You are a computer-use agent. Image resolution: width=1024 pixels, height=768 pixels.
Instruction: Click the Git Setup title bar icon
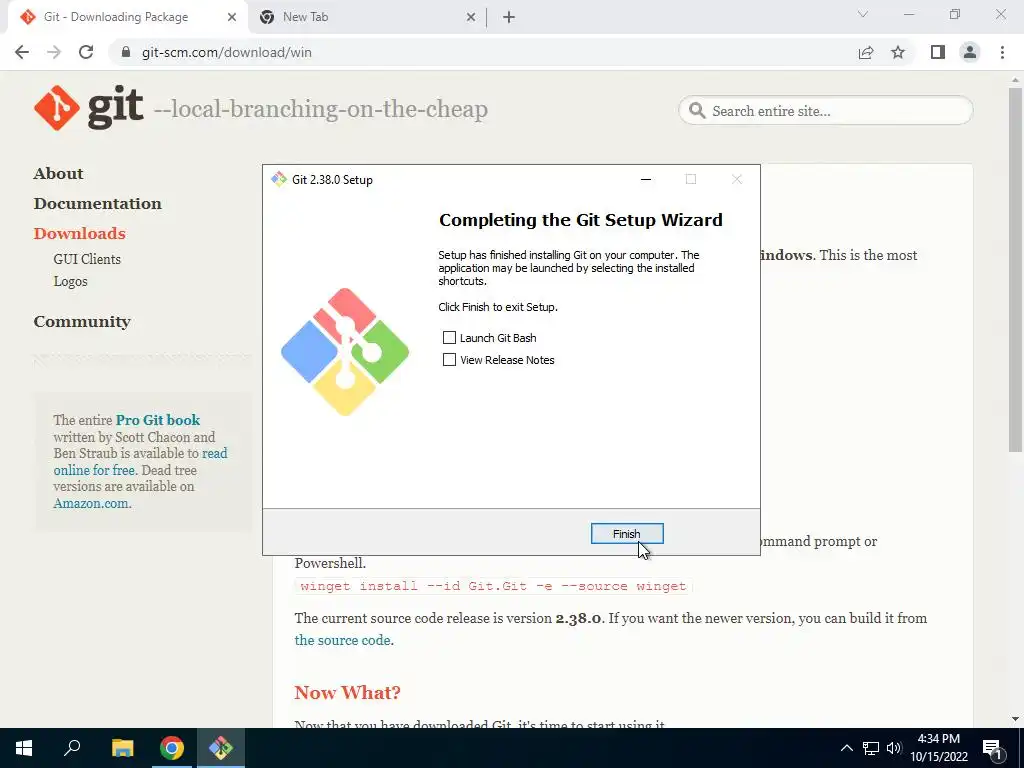(x=279, y=180)
